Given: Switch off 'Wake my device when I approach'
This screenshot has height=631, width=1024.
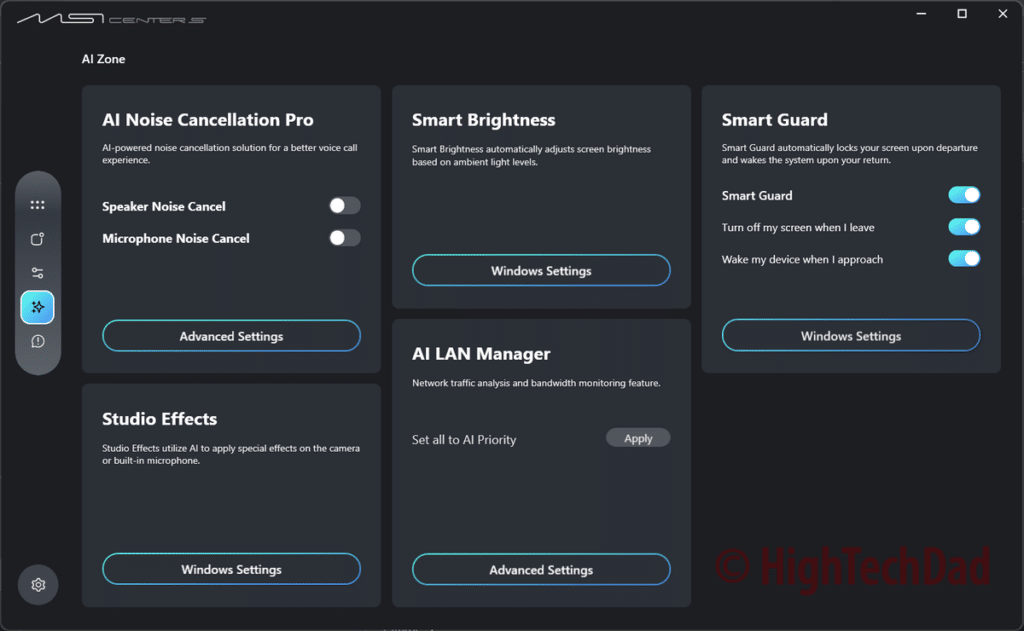Looking at the screenshot, I should point(964,259).
